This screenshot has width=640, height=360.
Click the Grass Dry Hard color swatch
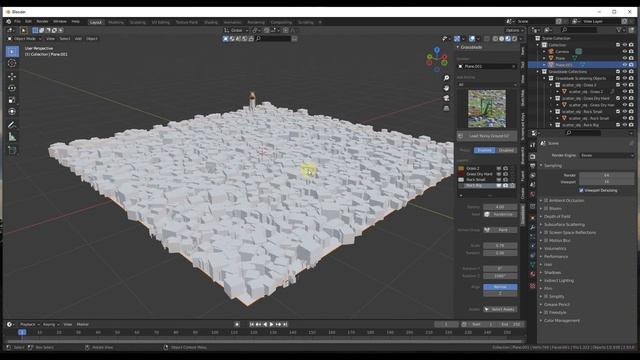[461, 174]
